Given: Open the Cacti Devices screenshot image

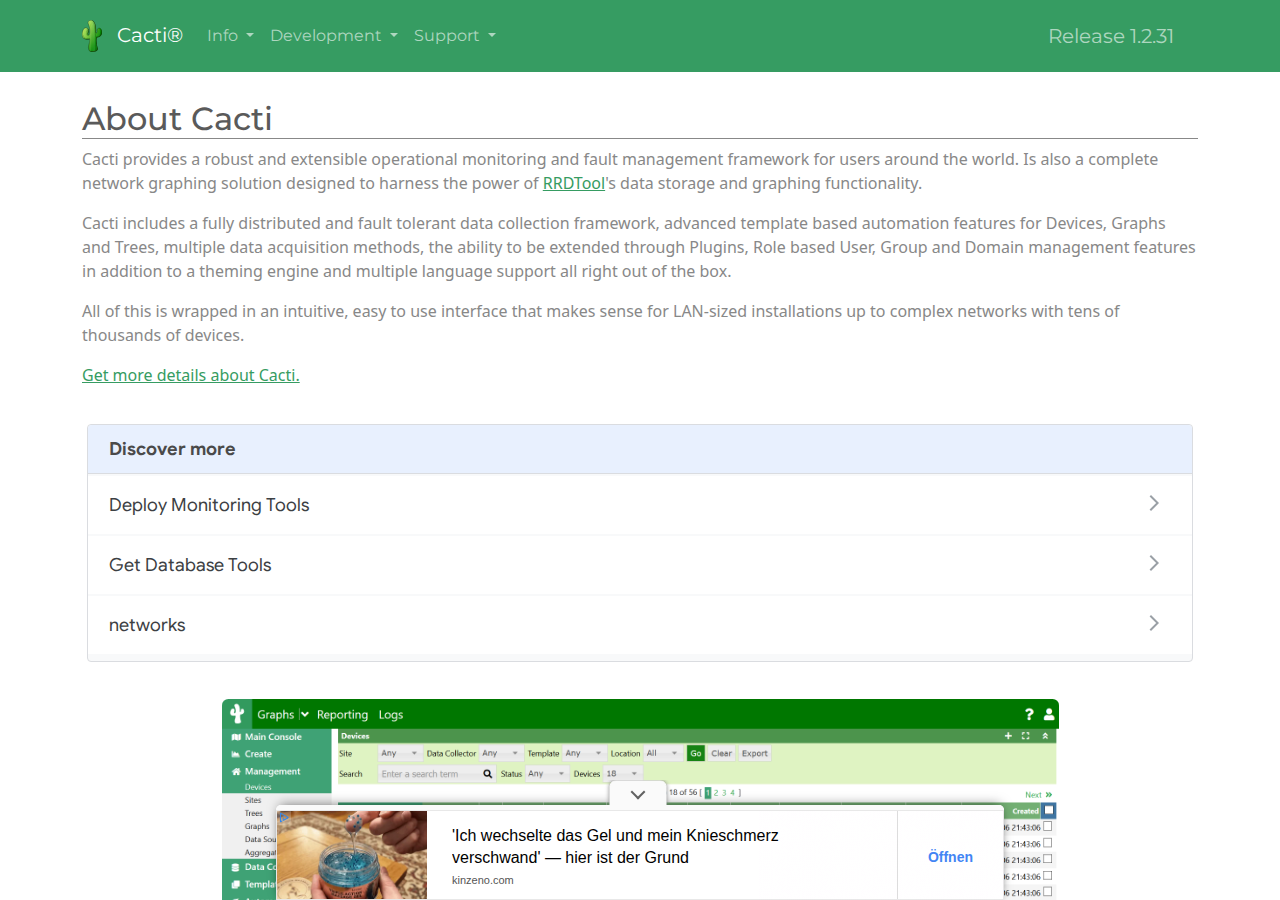Looking at the screenshot, I should tap(640, 799).
